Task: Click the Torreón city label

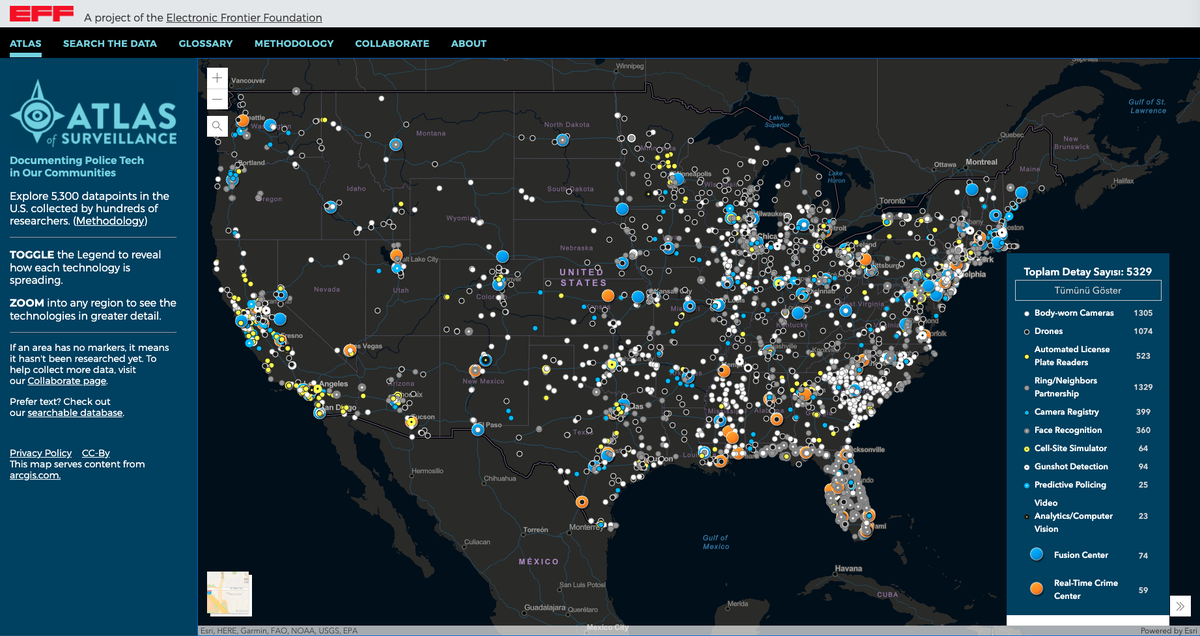Action: point(536,528)
